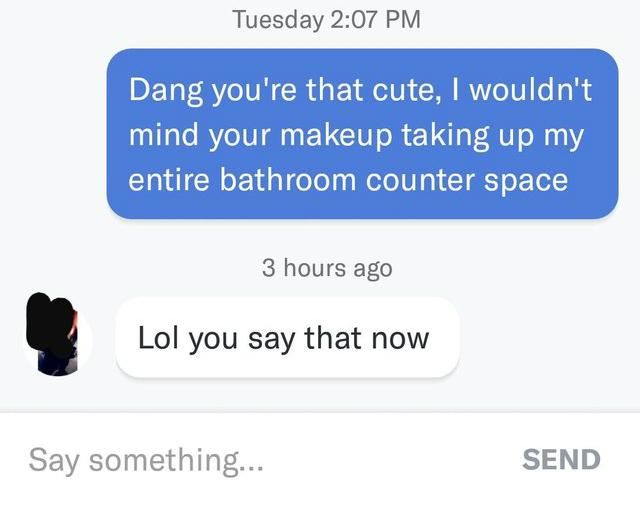Screen dimensions: 641x506
Task: Click 'Dang' at start of sent message
Action: (166, 90)
